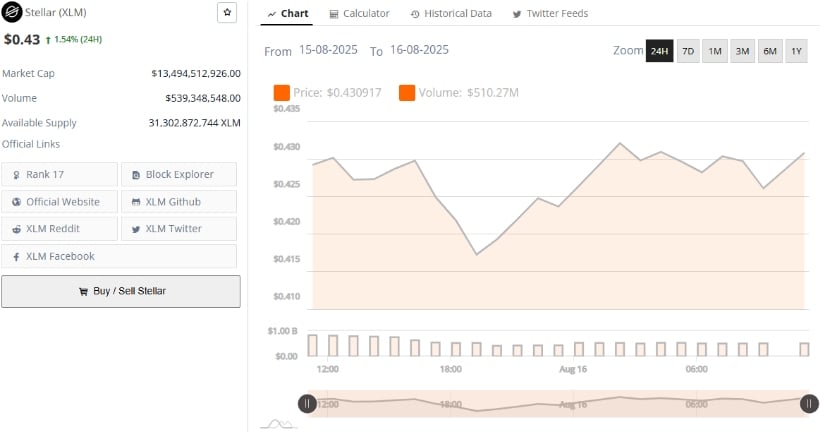Click the Historical Data clock icon
The height and width of the screenshot is (432, 825).
(x=415, y=14)
